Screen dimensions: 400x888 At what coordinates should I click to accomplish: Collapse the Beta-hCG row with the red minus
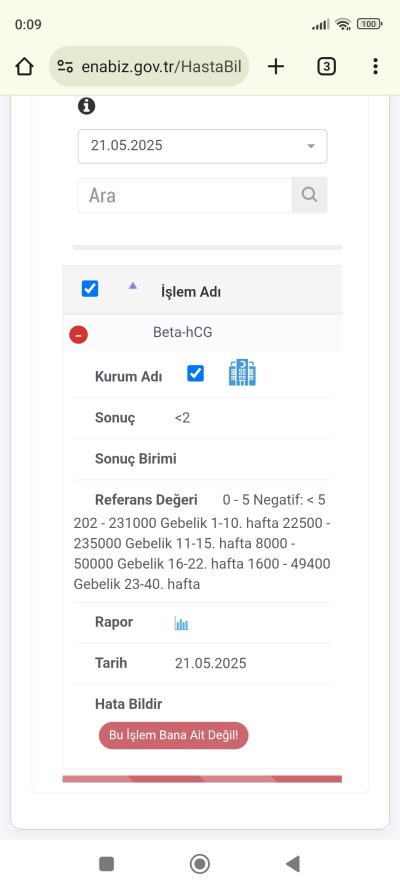pyautogui.click(x=78, y=335)
